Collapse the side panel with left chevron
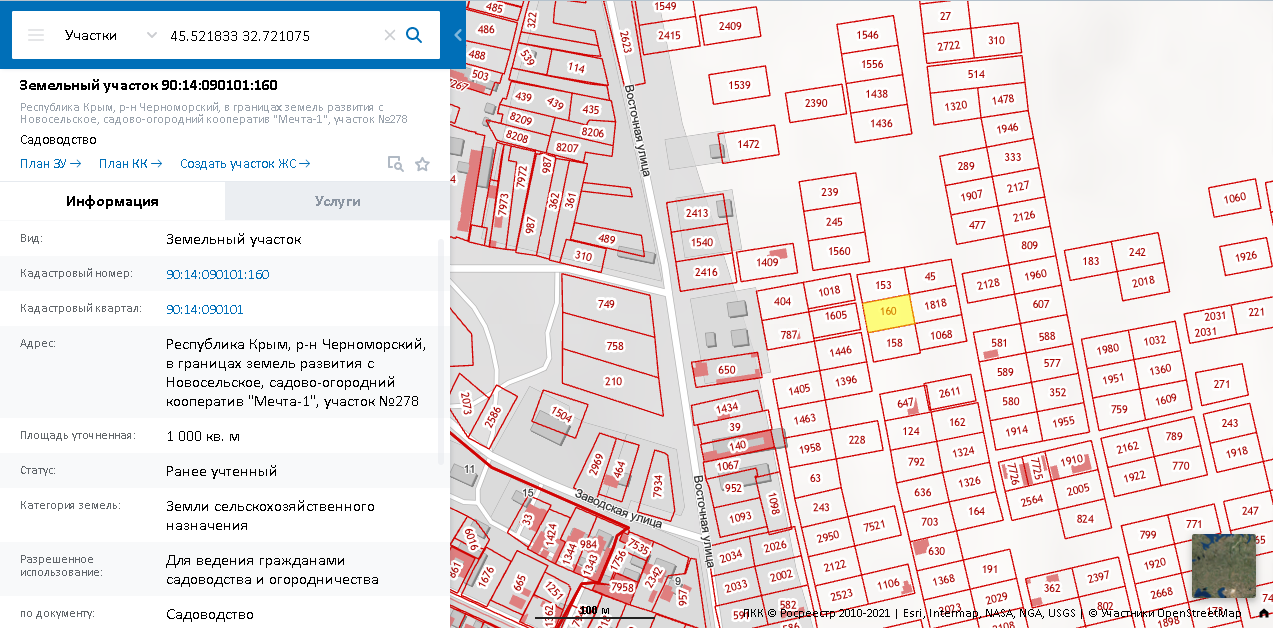Screen dimensions: 1273x628 pos(458,35)
